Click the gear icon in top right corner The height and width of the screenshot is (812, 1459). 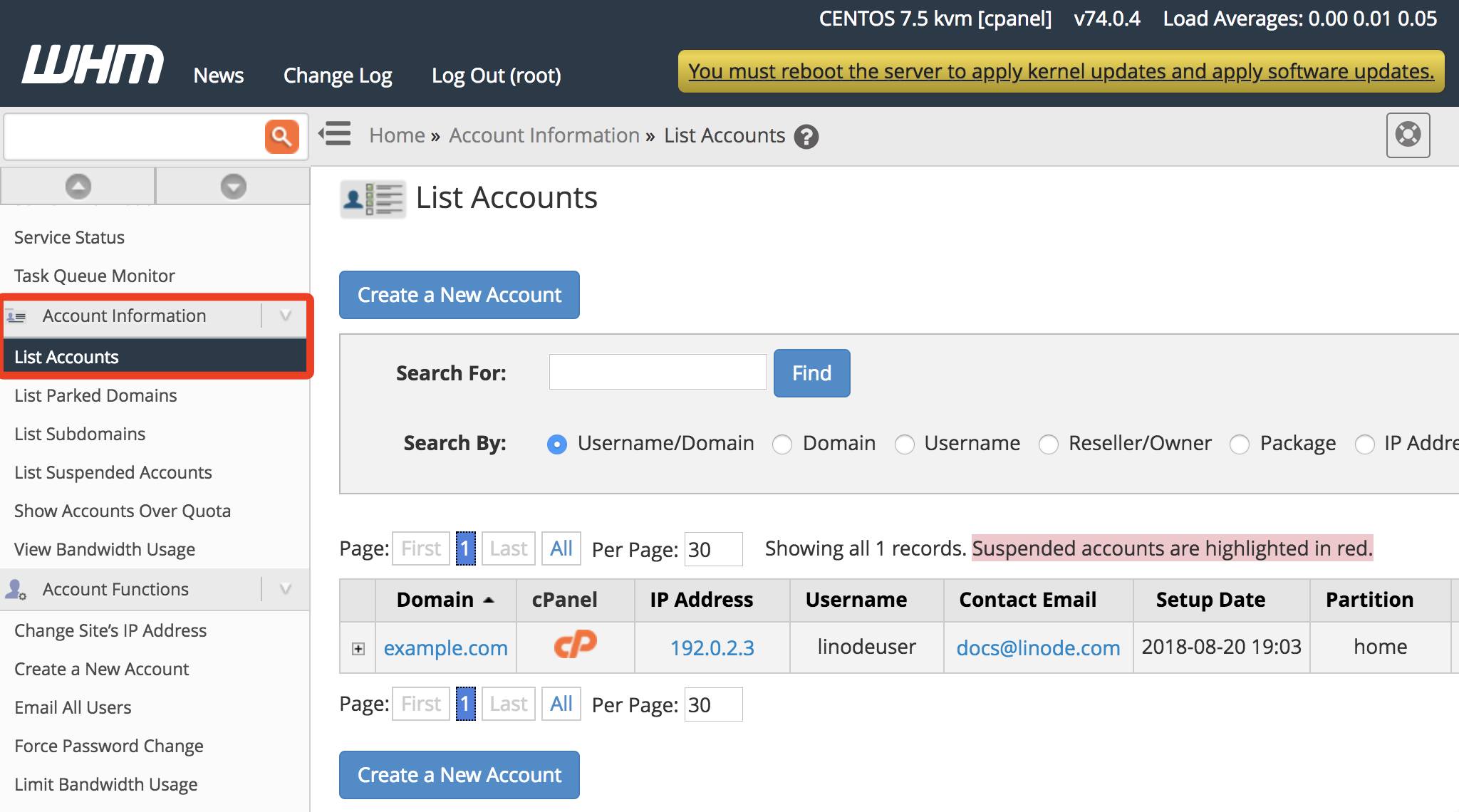(x=1408, y=135)
